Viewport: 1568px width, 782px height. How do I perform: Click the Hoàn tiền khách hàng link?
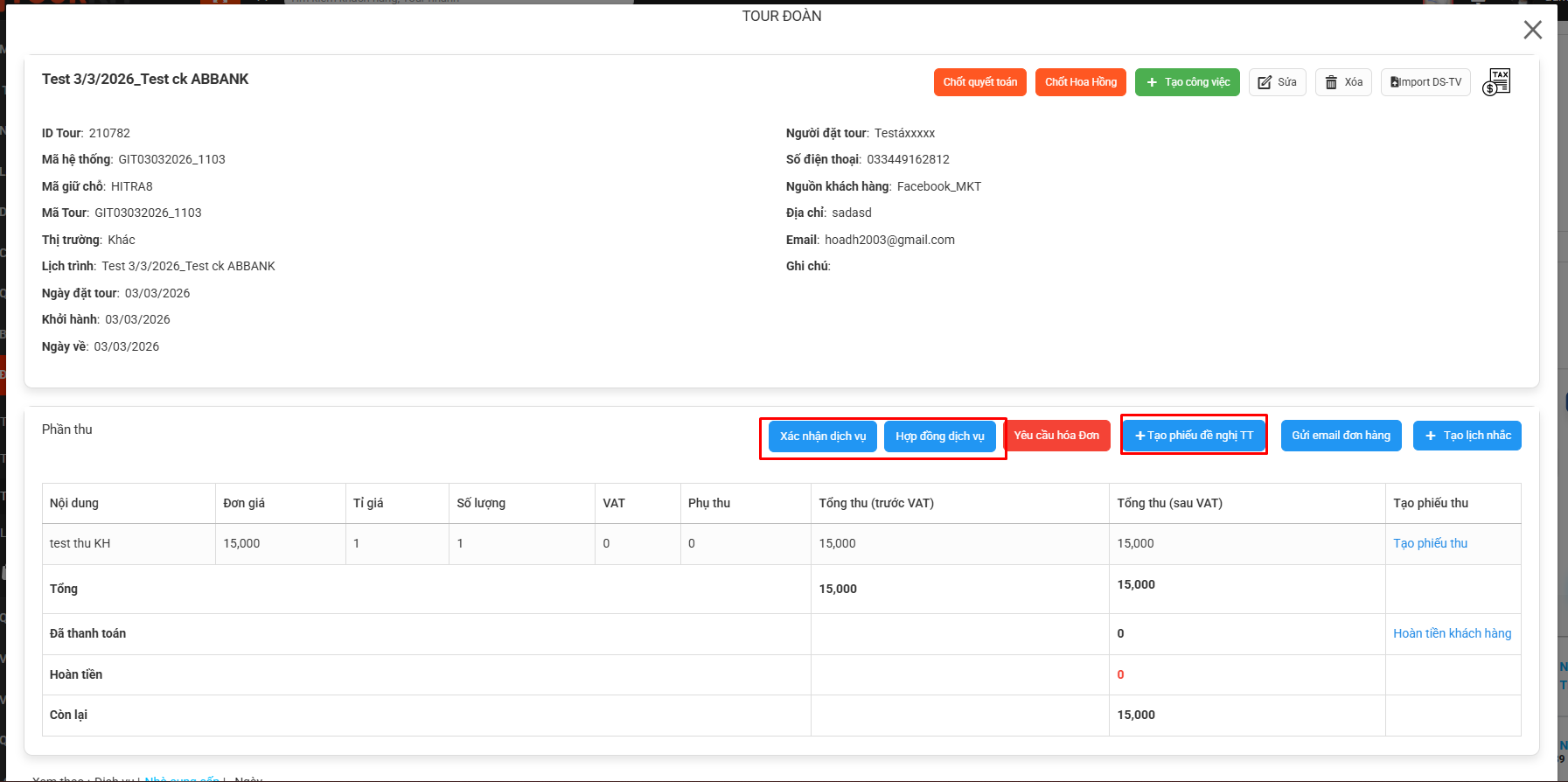1452,633
